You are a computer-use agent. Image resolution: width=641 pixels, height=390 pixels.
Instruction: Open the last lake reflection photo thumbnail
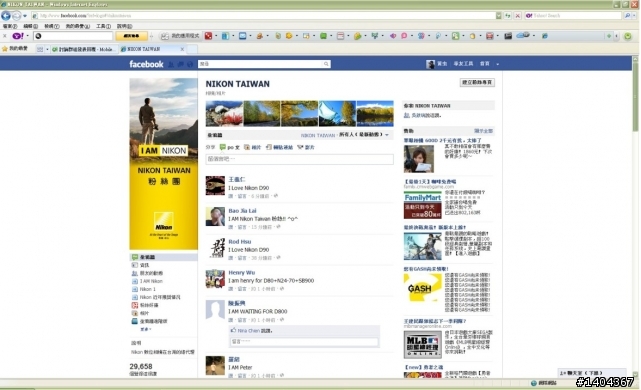pyautogui.click(x=375, y=113)
